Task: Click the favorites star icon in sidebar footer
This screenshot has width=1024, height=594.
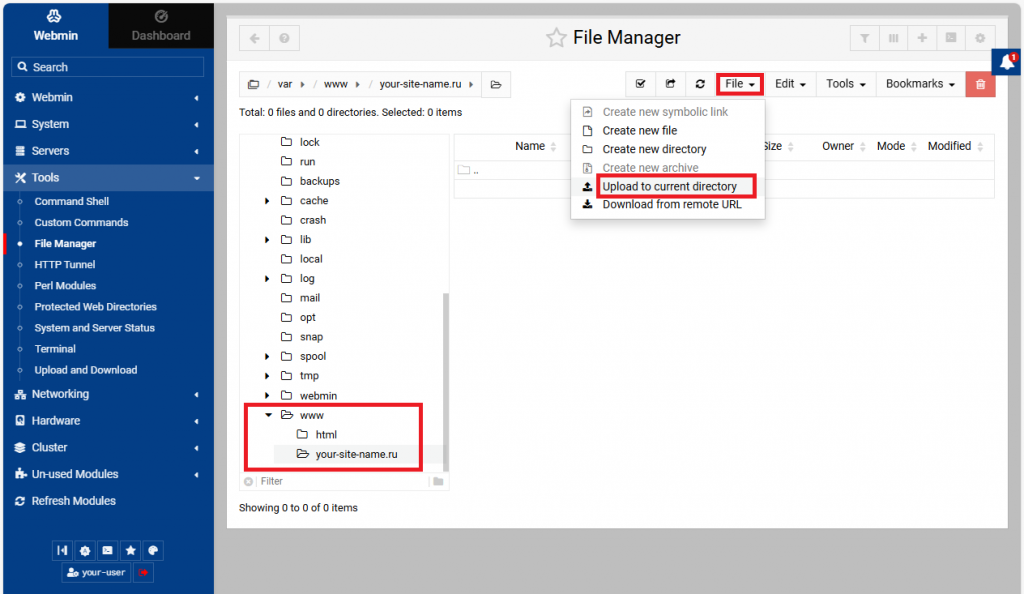Action: pyautogui.click(x=130, y=550)
